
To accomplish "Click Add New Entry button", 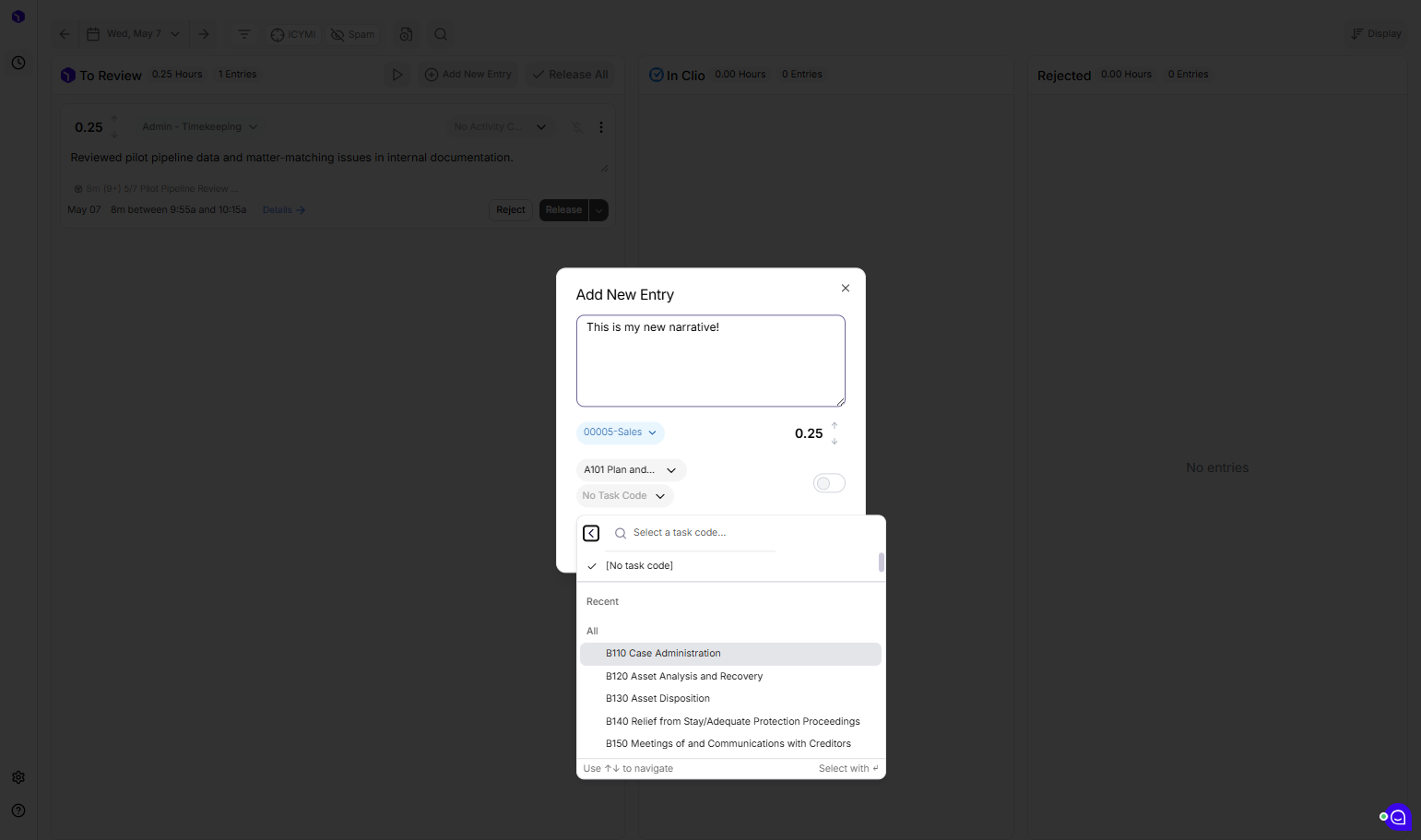I will click(468, 75).
